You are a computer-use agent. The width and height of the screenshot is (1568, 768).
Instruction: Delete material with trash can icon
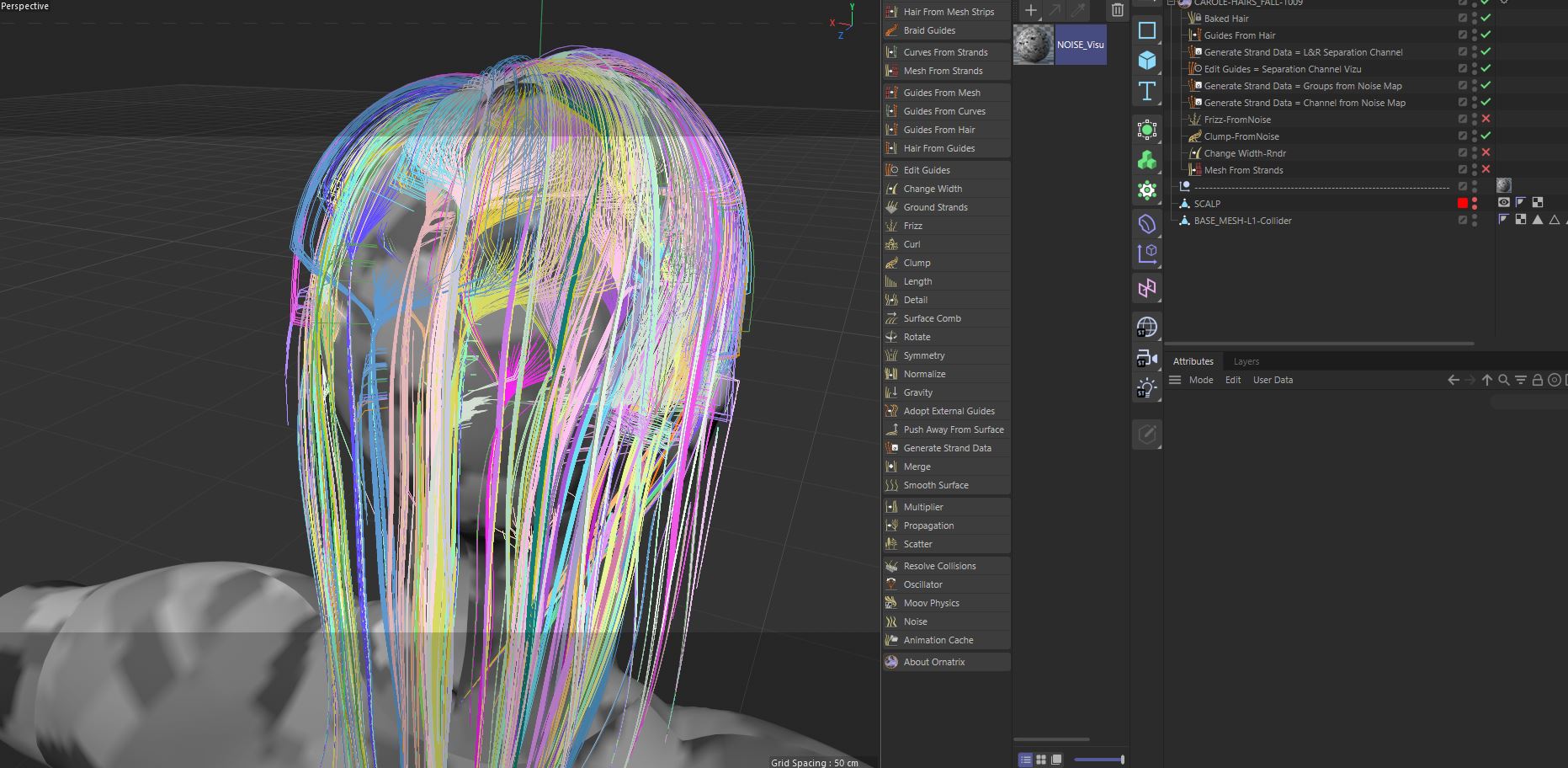(x=1117, y=11)
